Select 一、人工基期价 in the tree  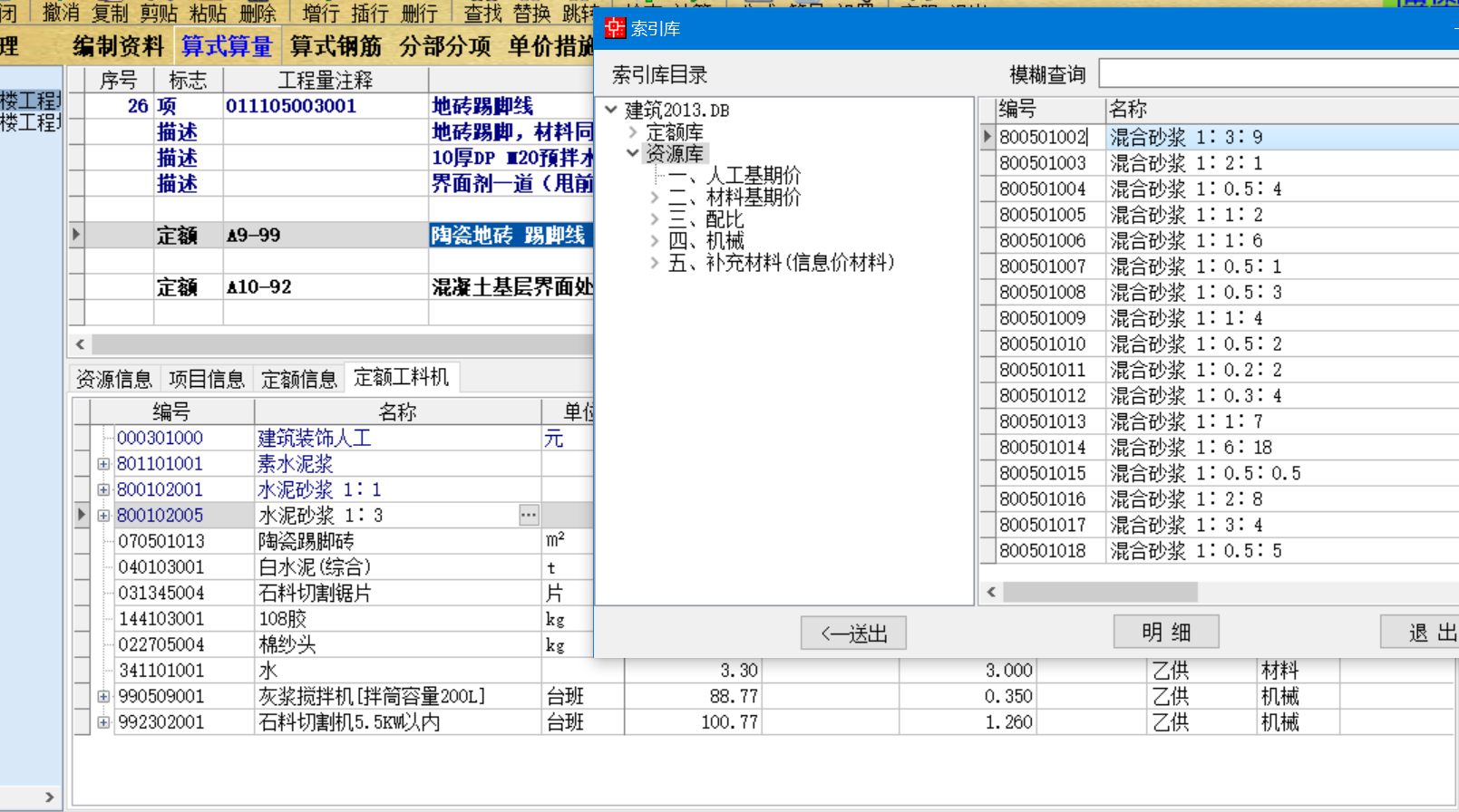tap(734, 175)
